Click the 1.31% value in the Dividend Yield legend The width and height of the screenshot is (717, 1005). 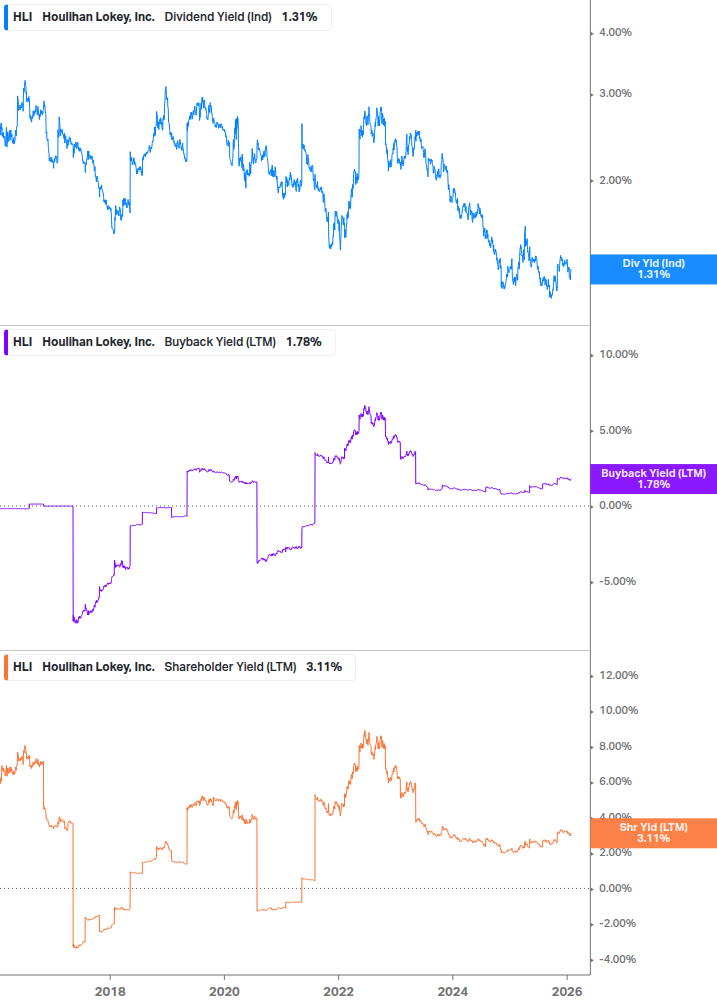click(299, 17)
